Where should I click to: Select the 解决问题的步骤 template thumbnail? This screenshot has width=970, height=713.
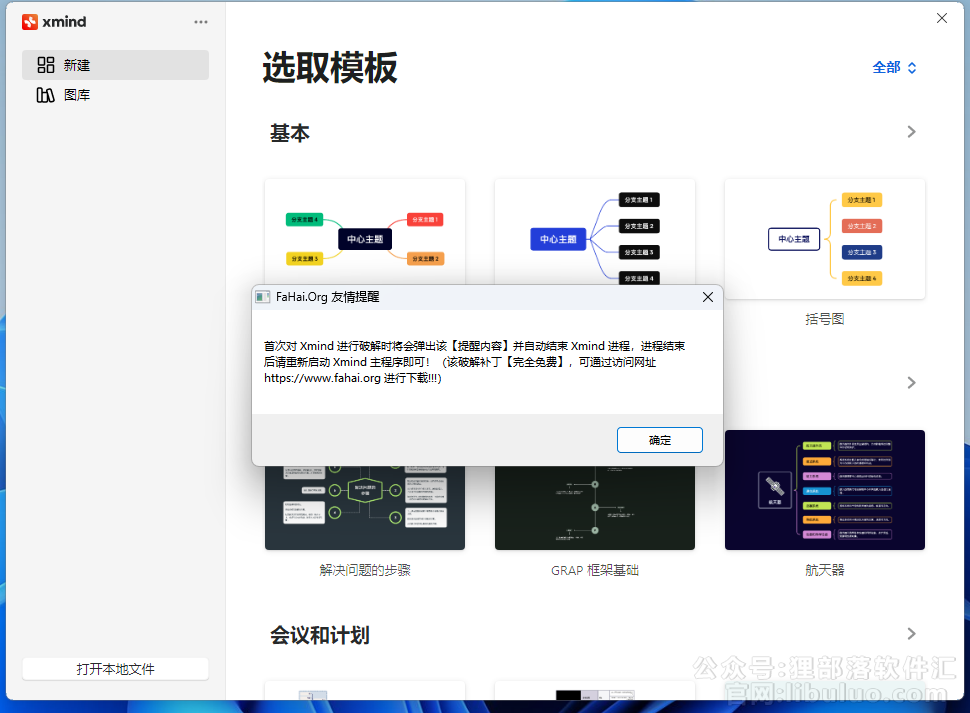coord(365,508)
